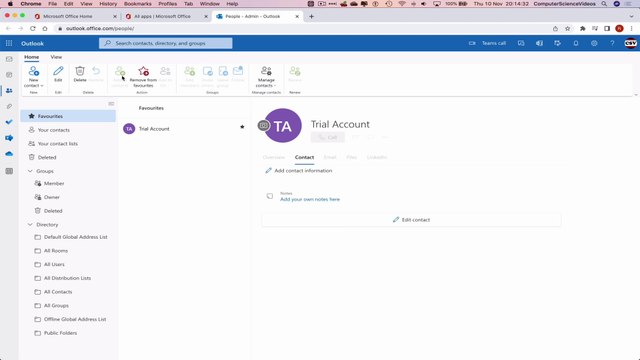
Task: Toggle favourite star on Trial Account row
Action: [x=242, y=127]
